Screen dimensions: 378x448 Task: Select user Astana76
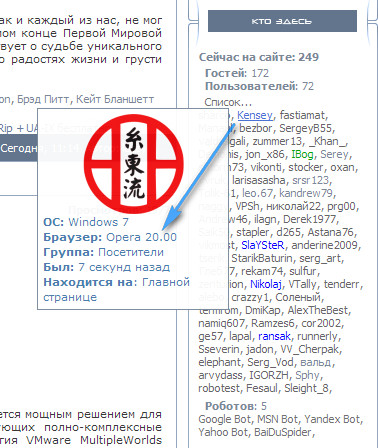[x=330, y=232]
